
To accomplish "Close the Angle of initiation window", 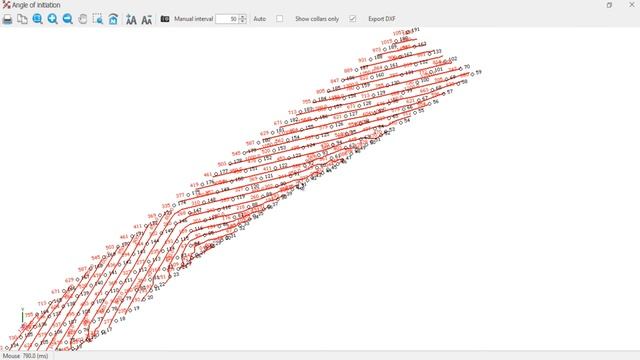I will tap(631, 4).
